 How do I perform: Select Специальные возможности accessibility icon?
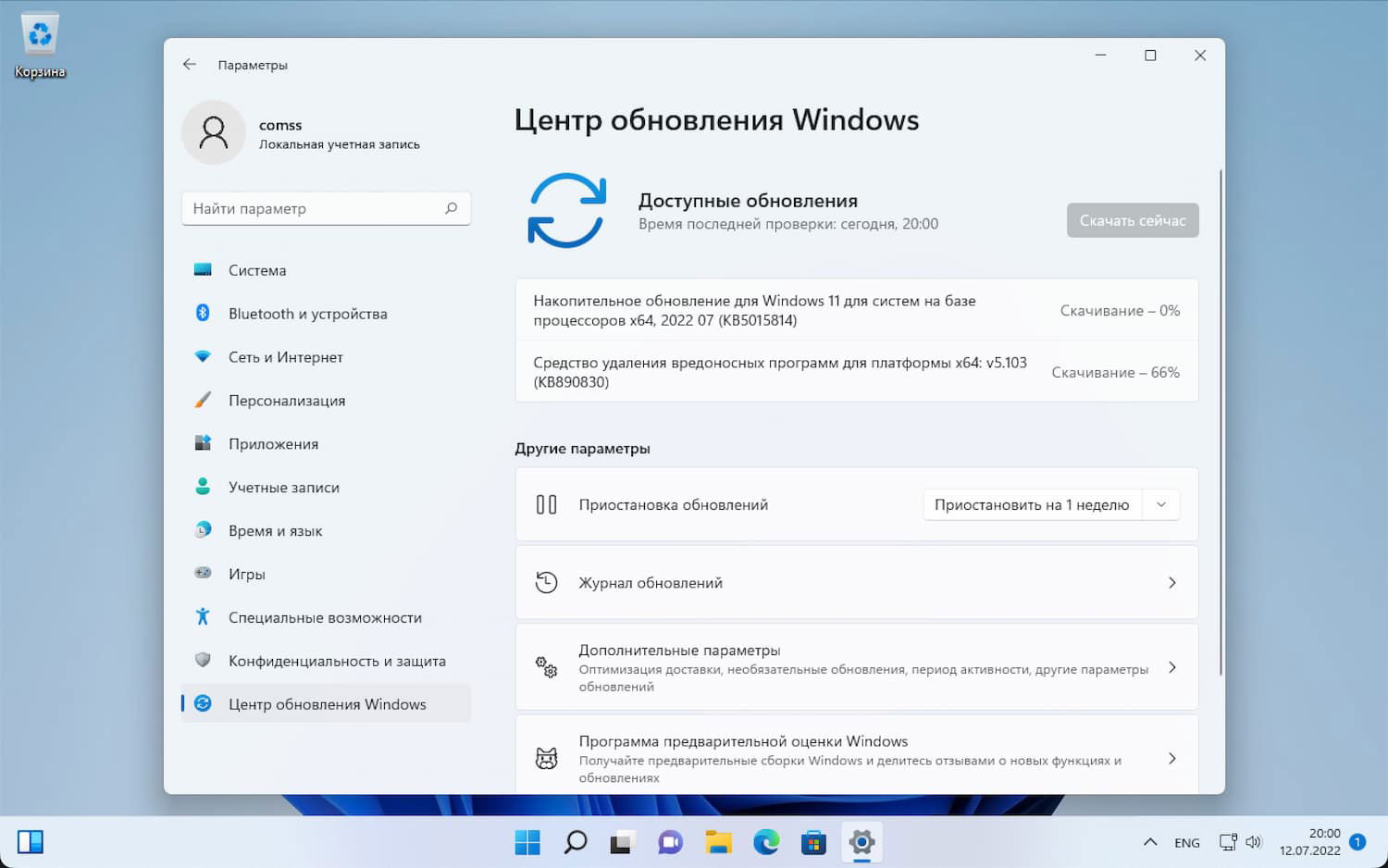point(204,616)
